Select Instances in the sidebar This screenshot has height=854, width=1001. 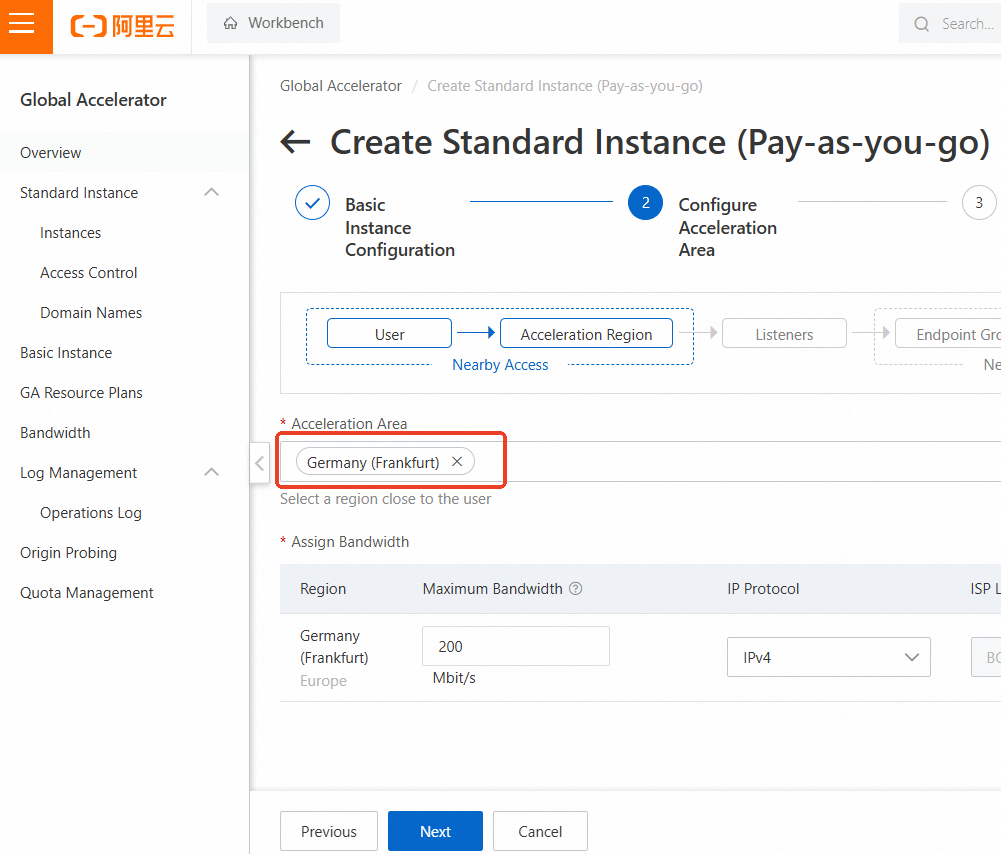click(x=70, y=233)
